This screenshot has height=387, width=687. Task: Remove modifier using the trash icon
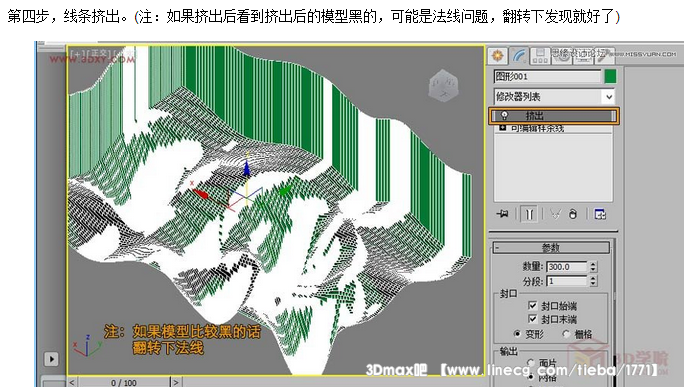573,214
